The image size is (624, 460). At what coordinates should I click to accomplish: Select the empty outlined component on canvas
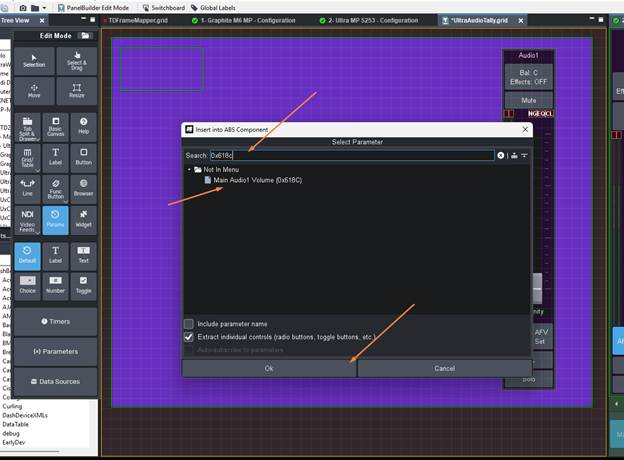162,69
